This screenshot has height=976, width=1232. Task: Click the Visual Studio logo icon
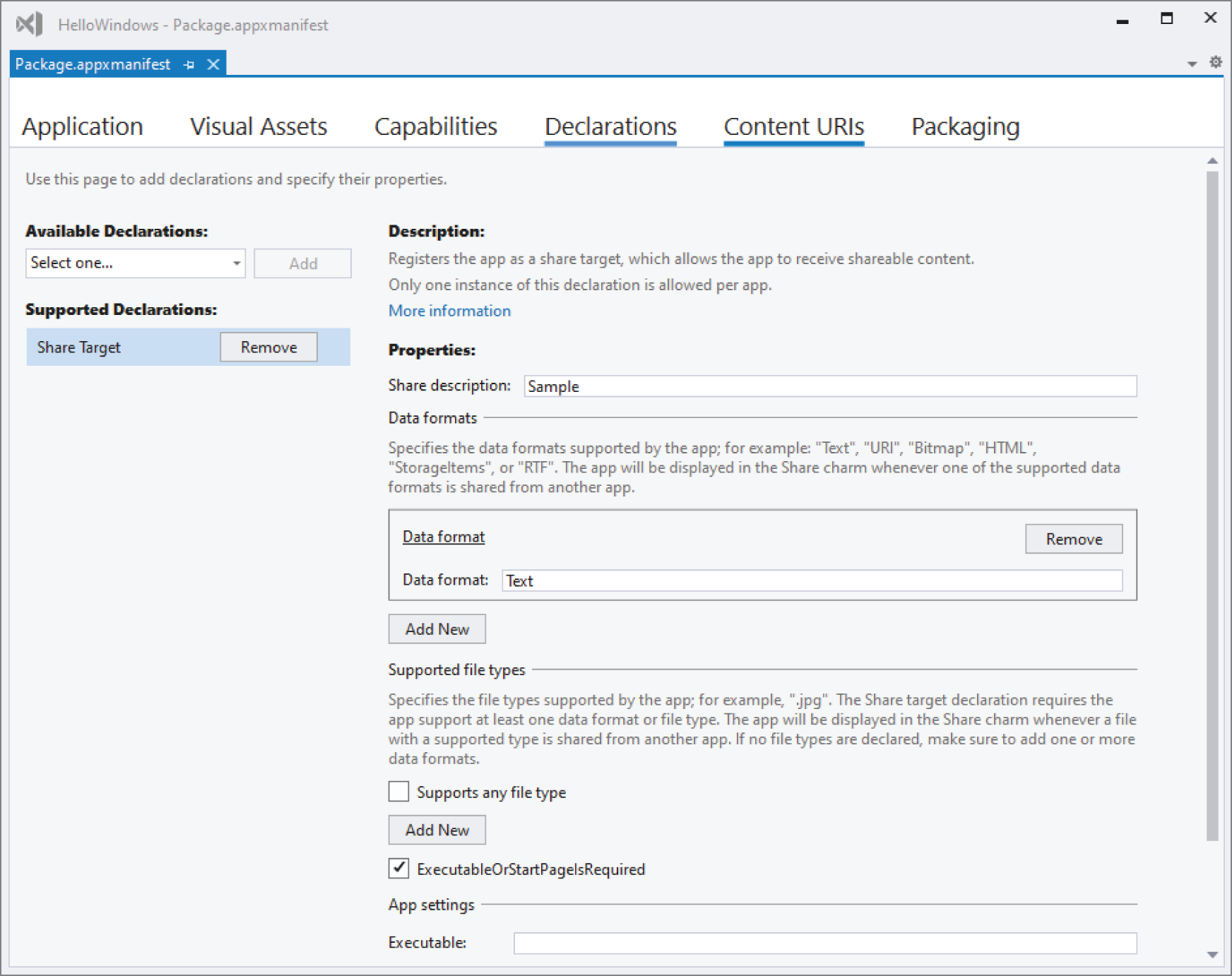28,23
